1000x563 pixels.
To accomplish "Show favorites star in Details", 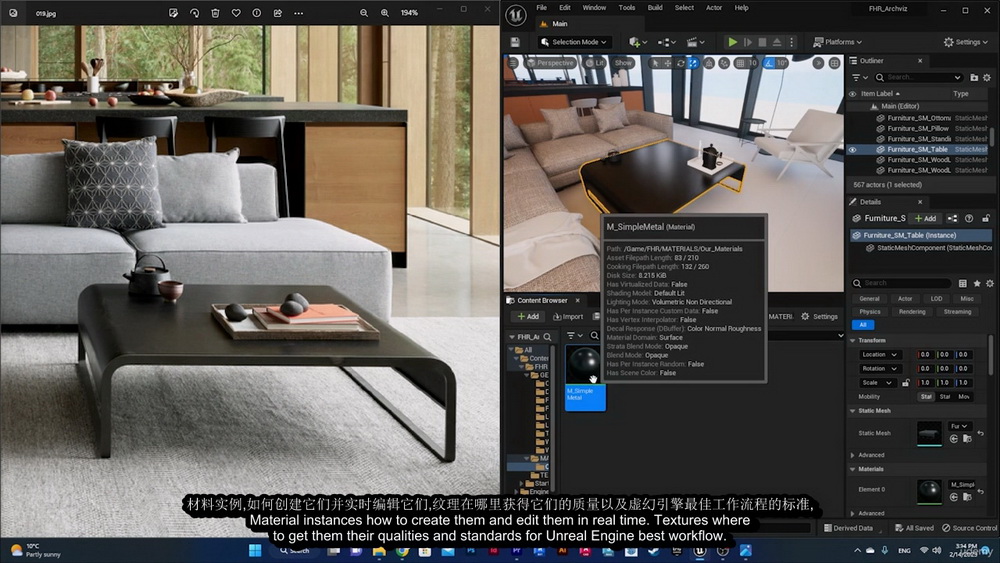I will (x=976, y=283).
